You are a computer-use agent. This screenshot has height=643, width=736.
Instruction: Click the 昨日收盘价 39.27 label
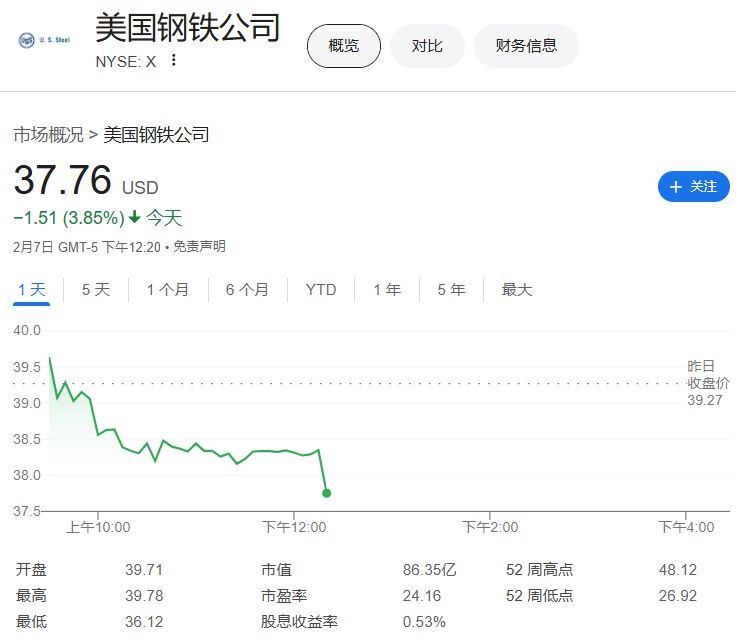(708, 383)
